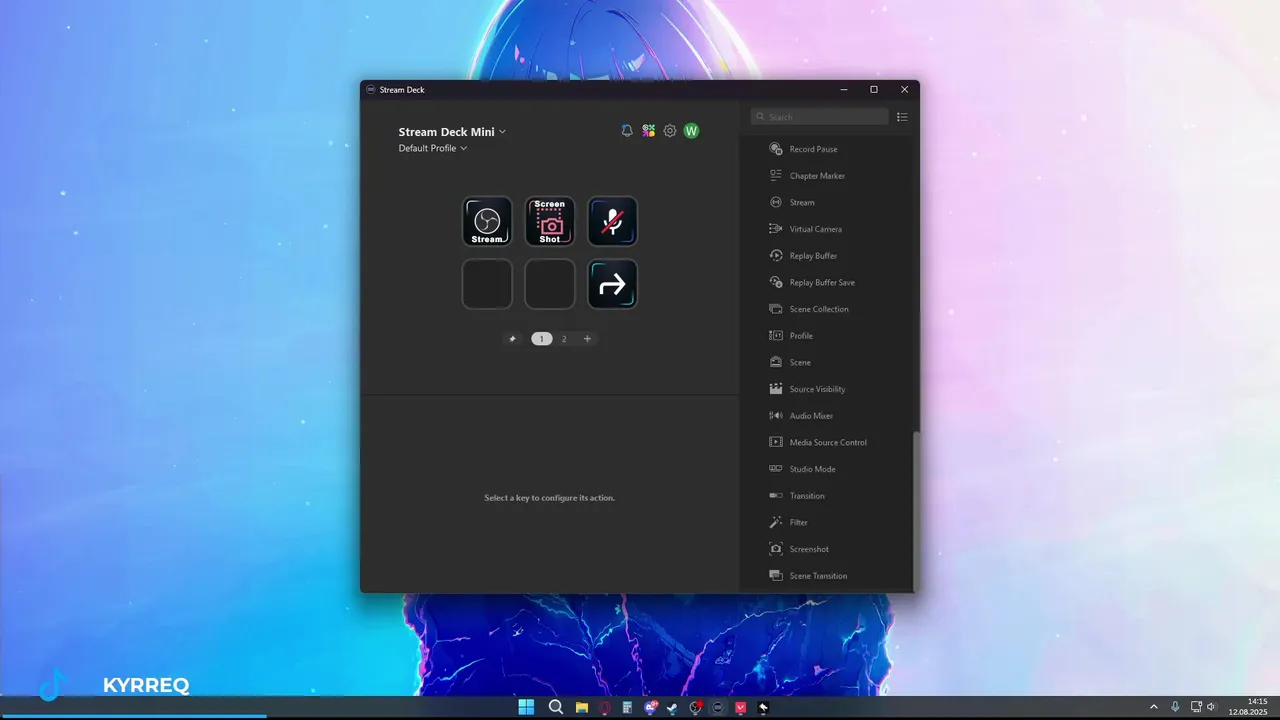Open the Windows Start menu
Screen dimensions: 1280x720
point(526,707)
